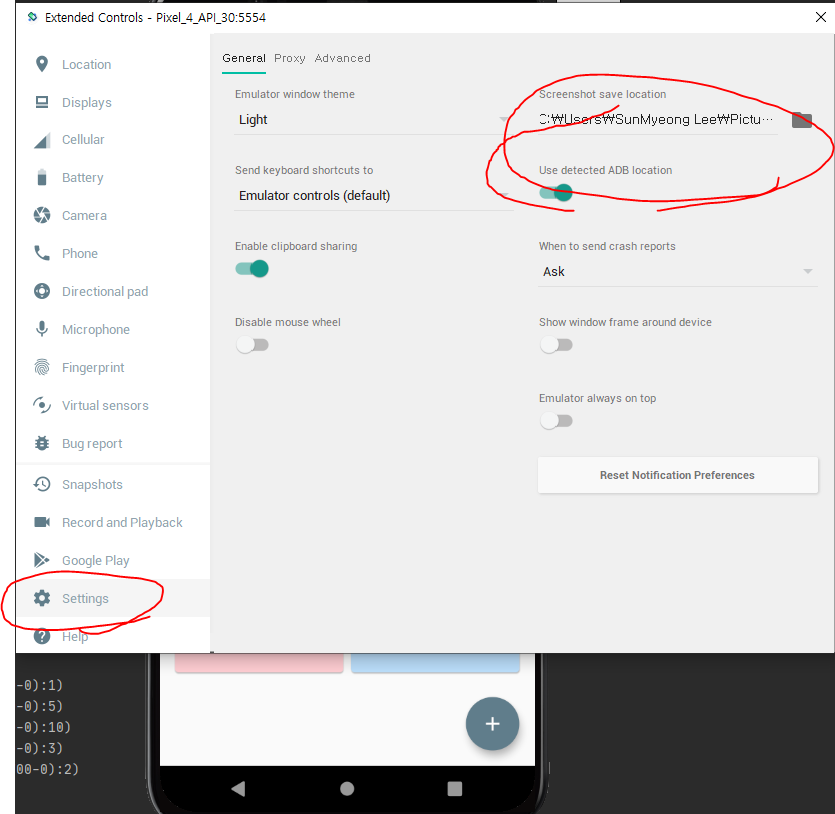Click the Microphone icon
Image resolution: width=835 pixels, height=814 pixels.
(42, 329)
